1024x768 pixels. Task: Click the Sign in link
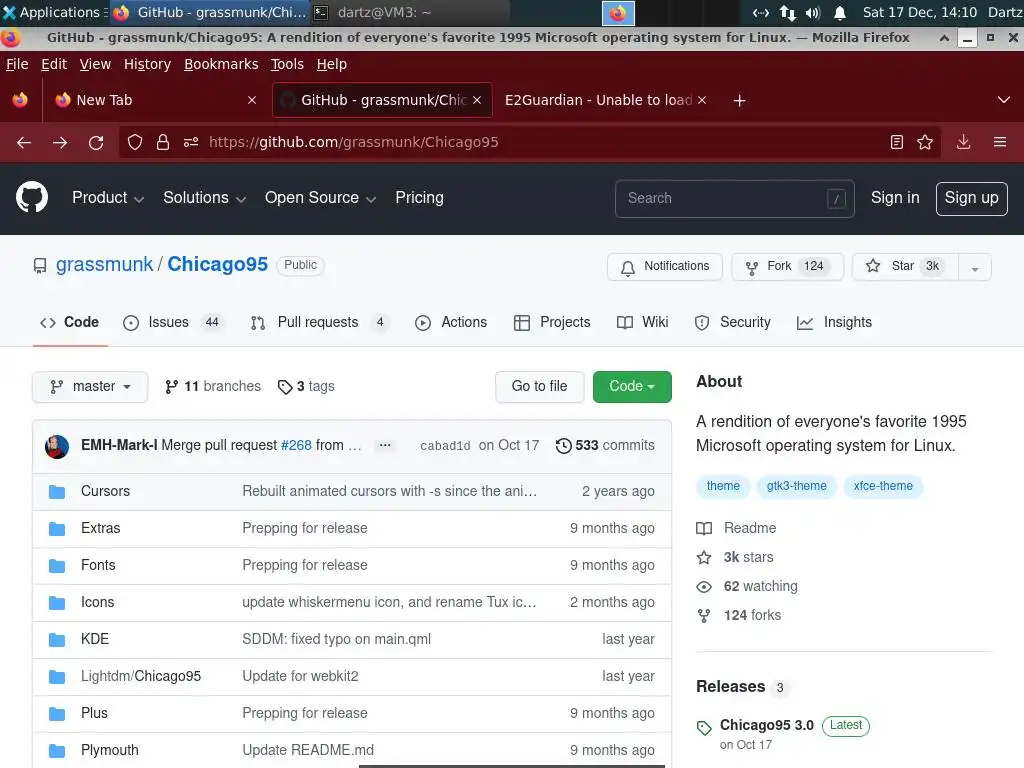[895, 198]
